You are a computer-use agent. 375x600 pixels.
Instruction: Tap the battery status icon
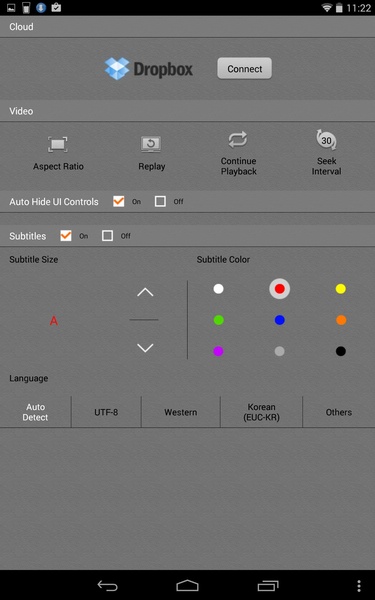[339, 8]
